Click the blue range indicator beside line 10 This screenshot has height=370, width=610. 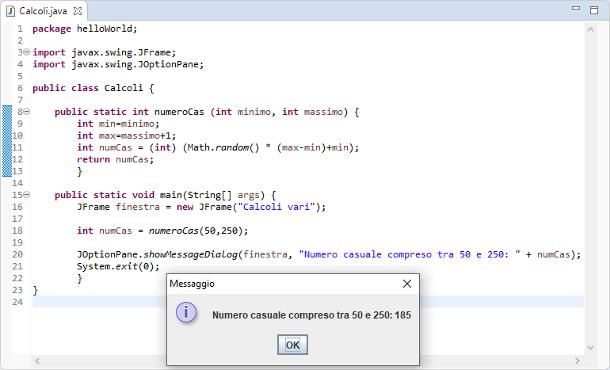tap(7, 136)
